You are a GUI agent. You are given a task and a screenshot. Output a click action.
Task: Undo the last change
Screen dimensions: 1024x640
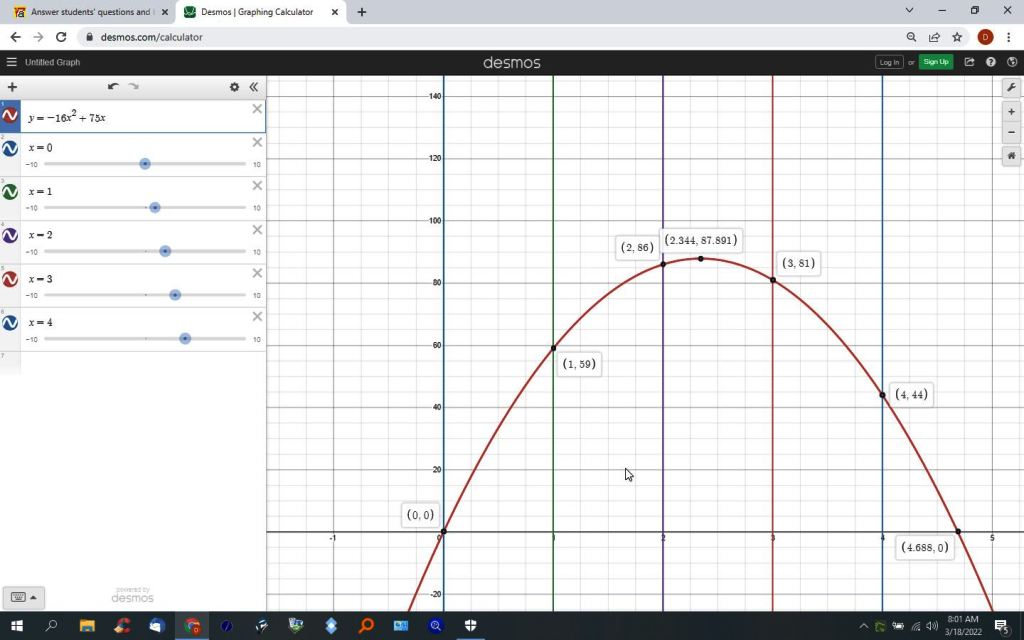point(113,86)
